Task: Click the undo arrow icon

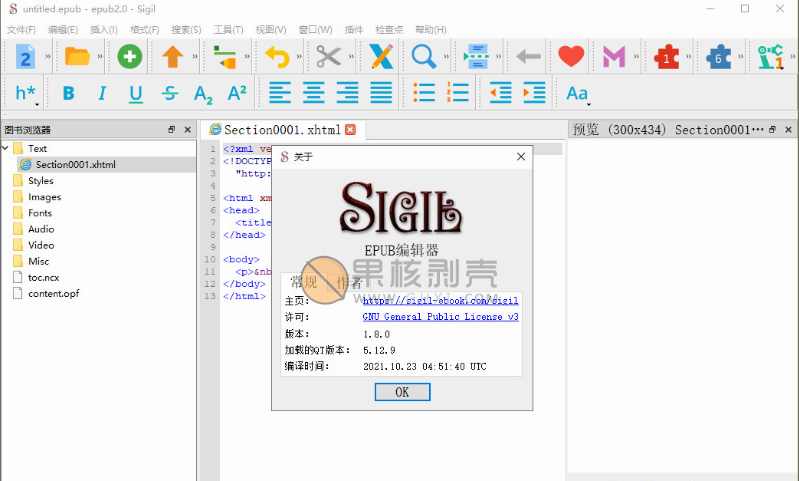Action: 277,56
